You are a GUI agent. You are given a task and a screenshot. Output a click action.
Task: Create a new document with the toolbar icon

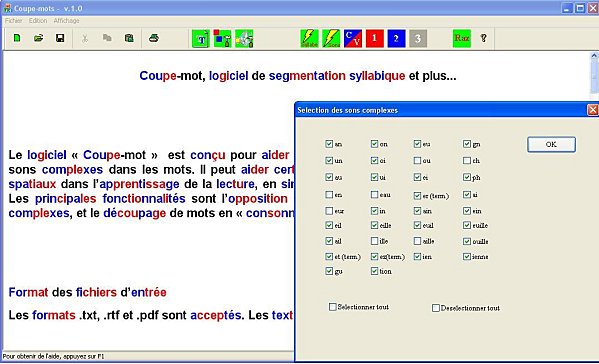17,38
